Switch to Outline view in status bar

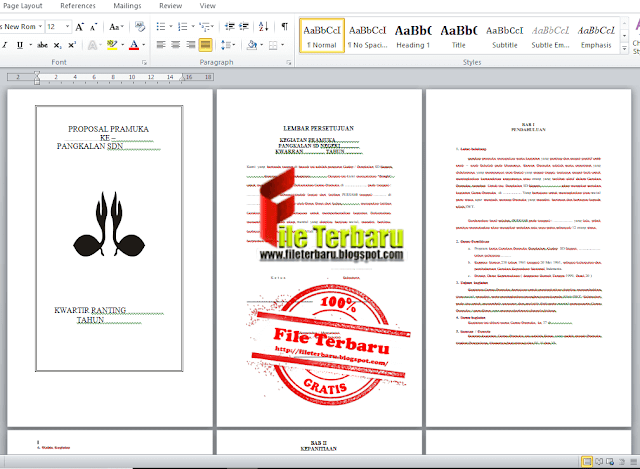coord(622,462)
